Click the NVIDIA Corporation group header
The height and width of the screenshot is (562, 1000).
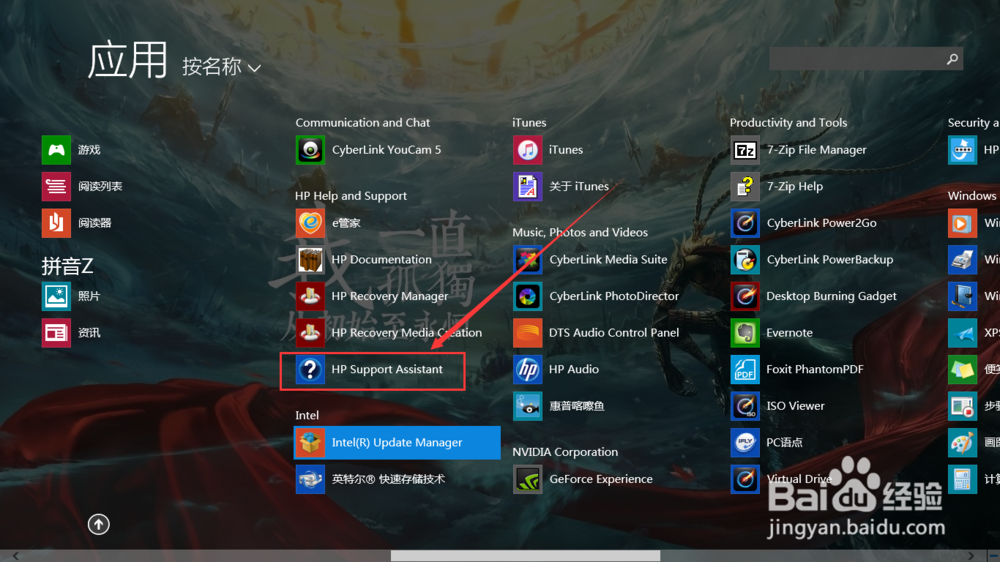565,452
